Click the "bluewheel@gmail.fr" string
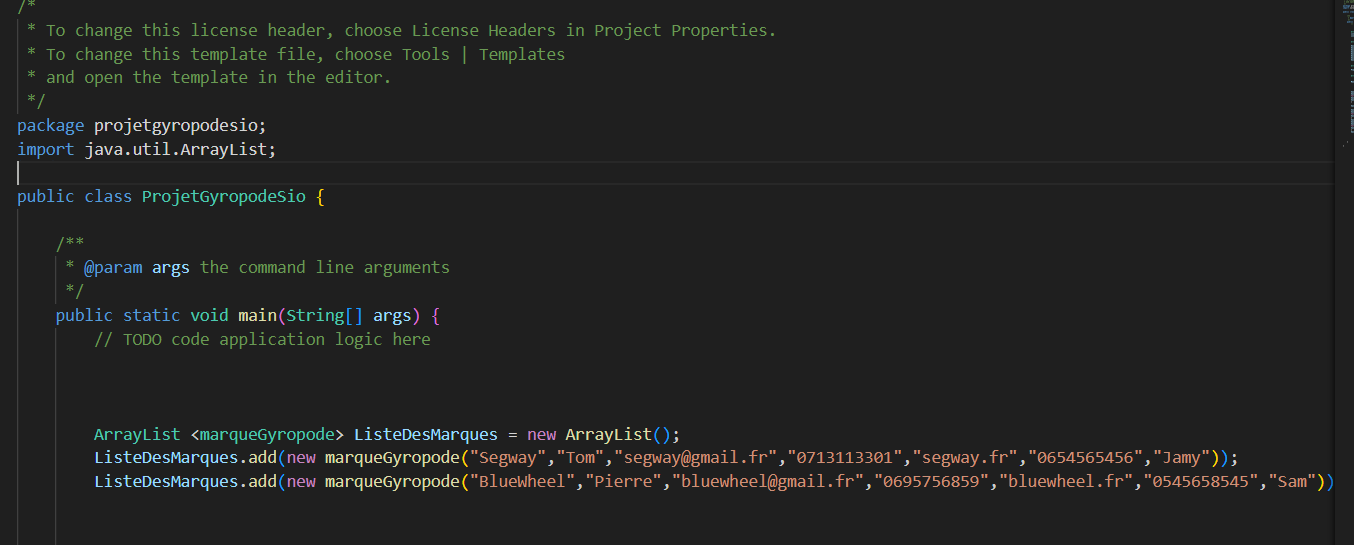This screenshot has width=1354, height=545. pos(769,482)
